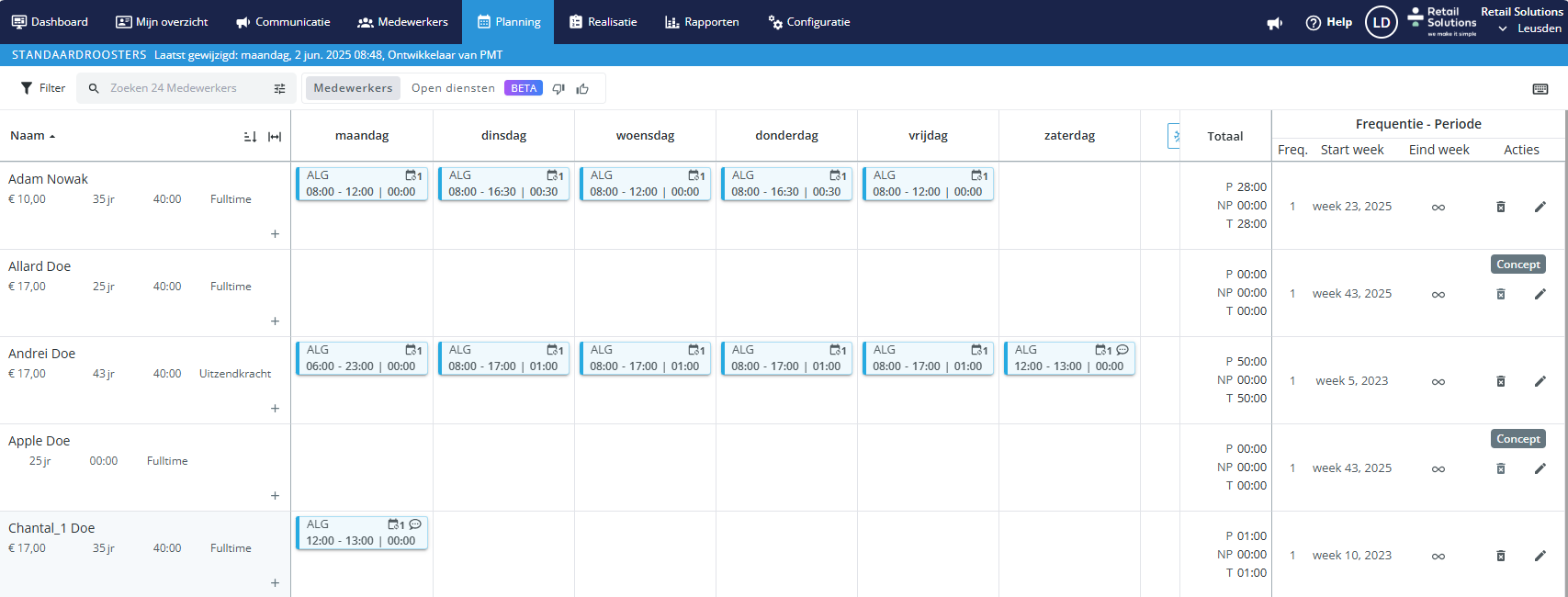
Task: Click comment icon on Andrei Doe's zaterdag shift
Action: 1122,350
